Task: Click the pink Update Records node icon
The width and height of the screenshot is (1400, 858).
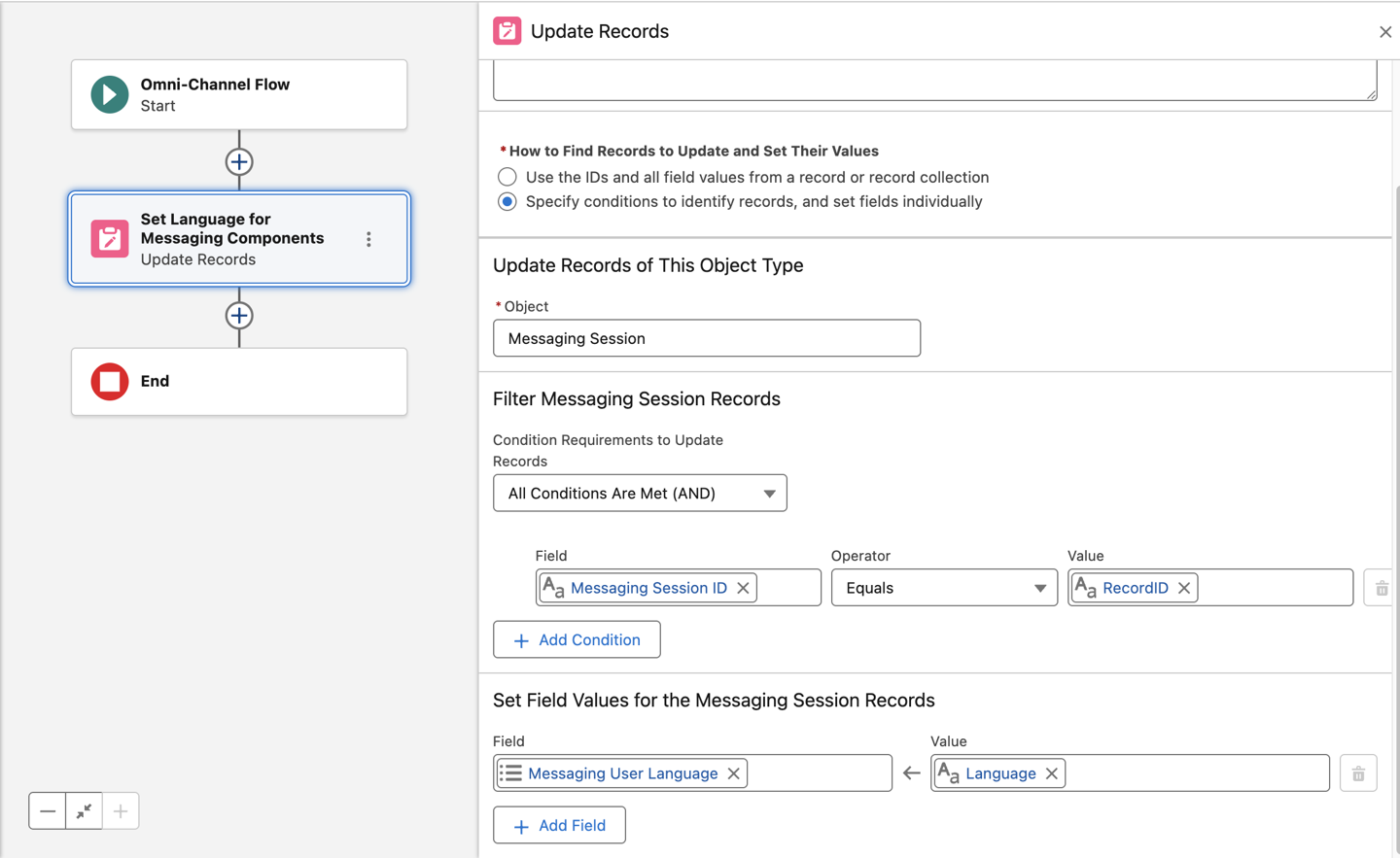Action: 110,238
